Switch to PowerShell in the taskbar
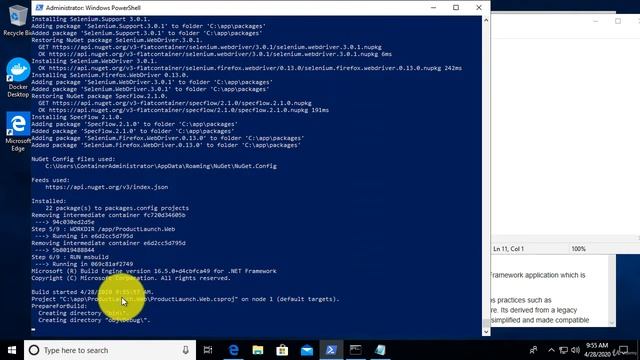The width and height of the screenshot is (640, 360). pyautogui.click(x=331, y=350)
